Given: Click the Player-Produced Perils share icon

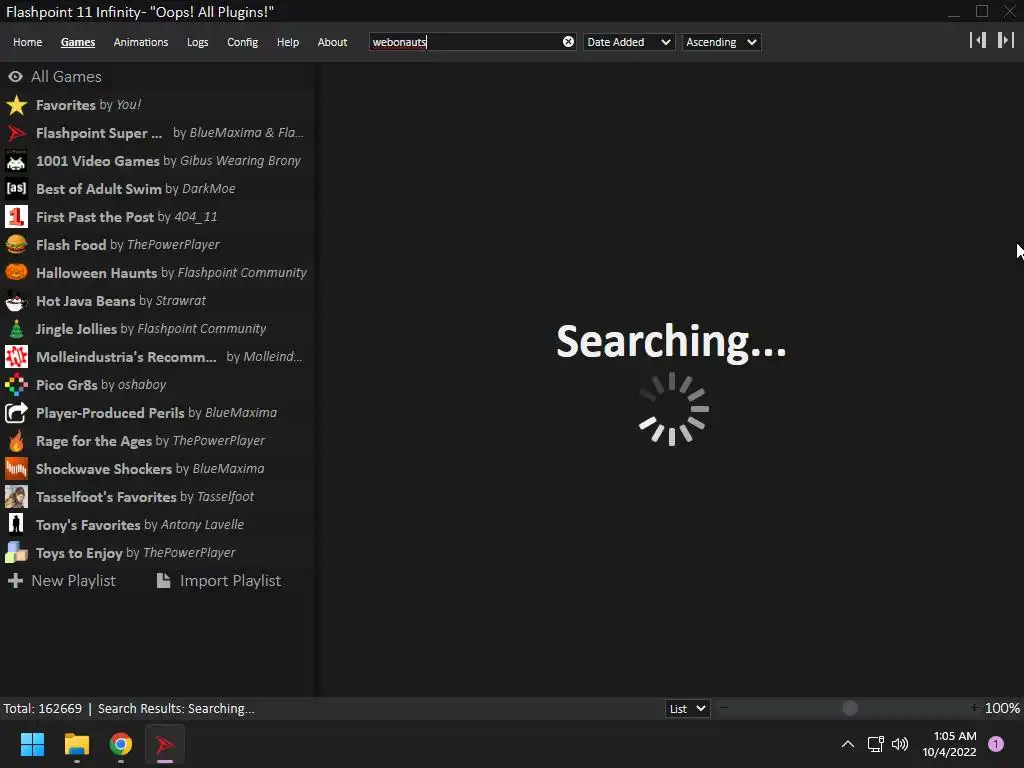Looking at the screenshot, I should click(16, 413).
